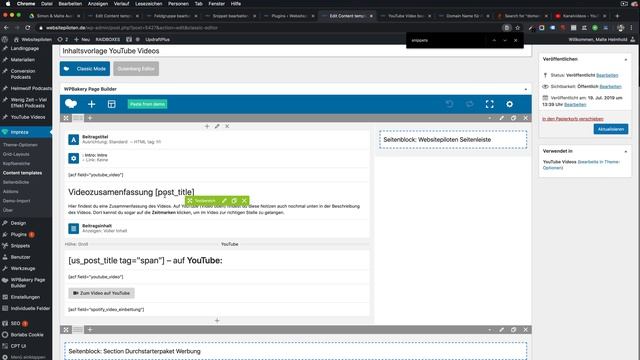Open Einstellungen in the sidebar
The width and height of the screenshot is (640, 360).
26,297
